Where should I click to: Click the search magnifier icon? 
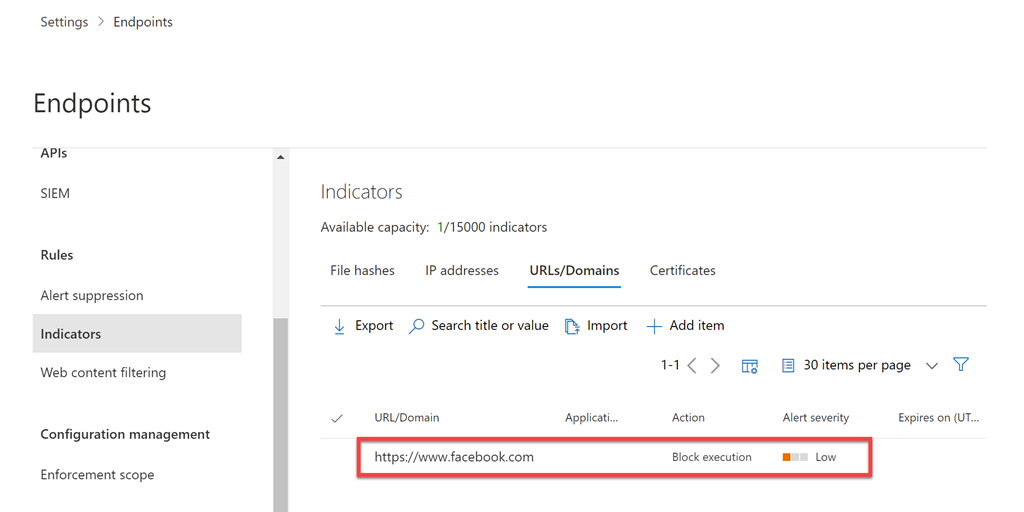pyautogui.click(x=417, y=326)
